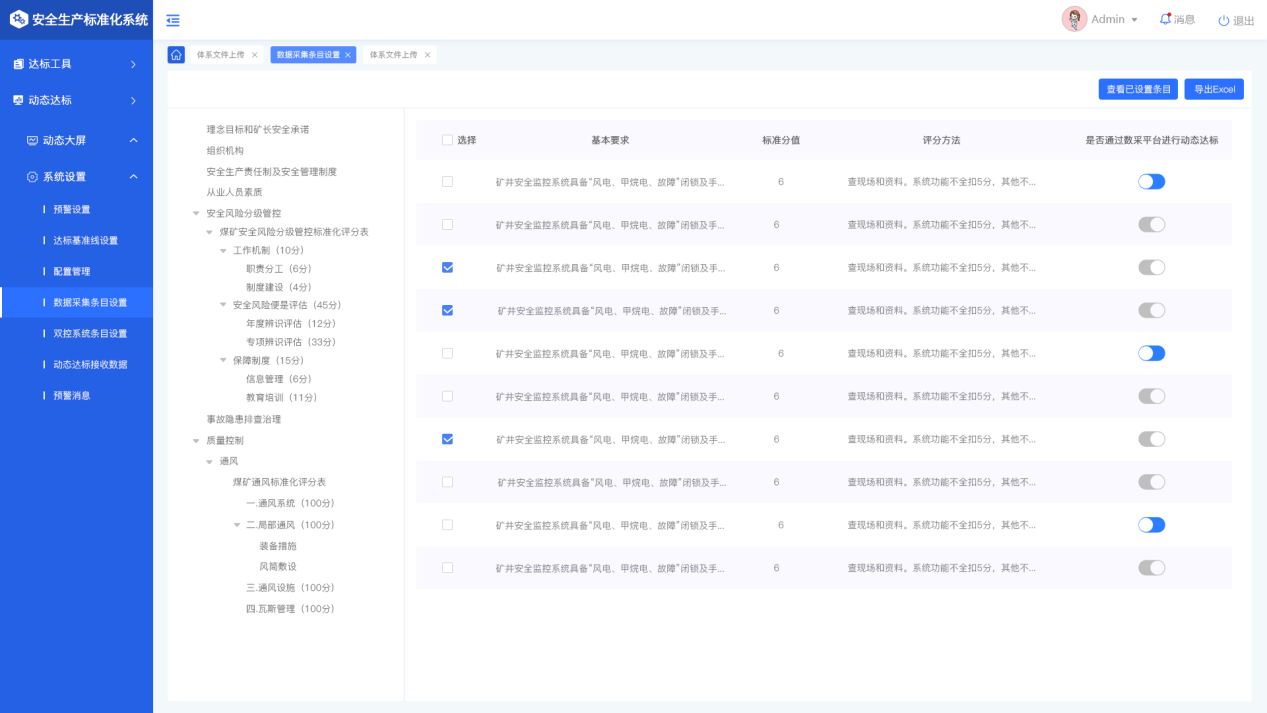Image resolution: width=1267 pixels, height=713 pixels.
Task: Close the 数据采集条目设置 tab
Action: 348,55
